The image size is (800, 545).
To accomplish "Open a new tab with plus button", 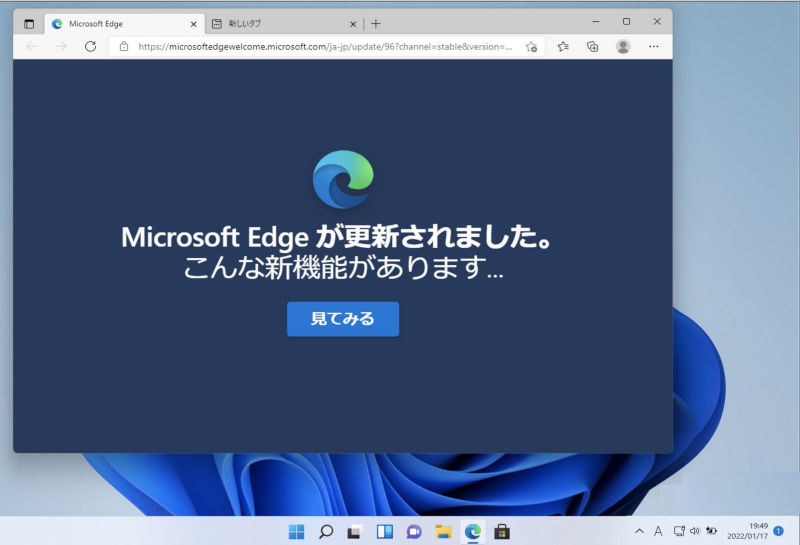I will click(x=376, y=23).
